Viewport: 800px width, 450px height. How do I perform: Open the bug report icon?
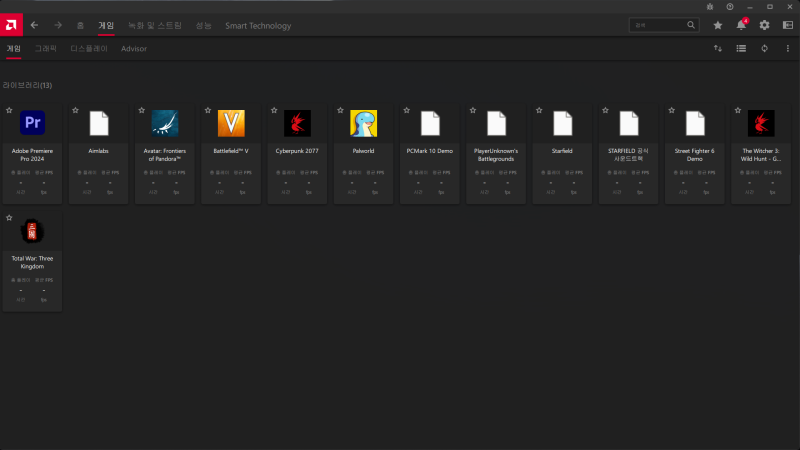coord(710,7)
